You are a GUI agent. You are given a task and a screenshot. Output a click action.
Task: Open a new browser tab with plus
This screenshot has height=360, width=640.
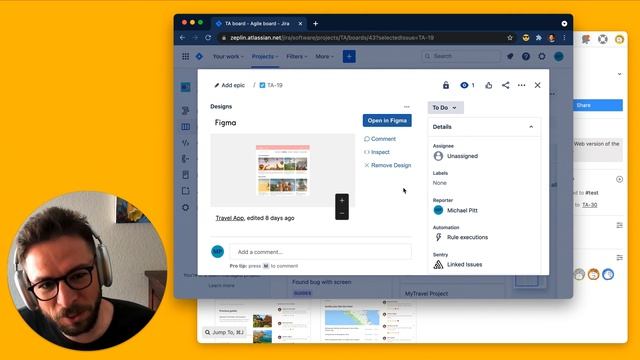coord(316,24)
